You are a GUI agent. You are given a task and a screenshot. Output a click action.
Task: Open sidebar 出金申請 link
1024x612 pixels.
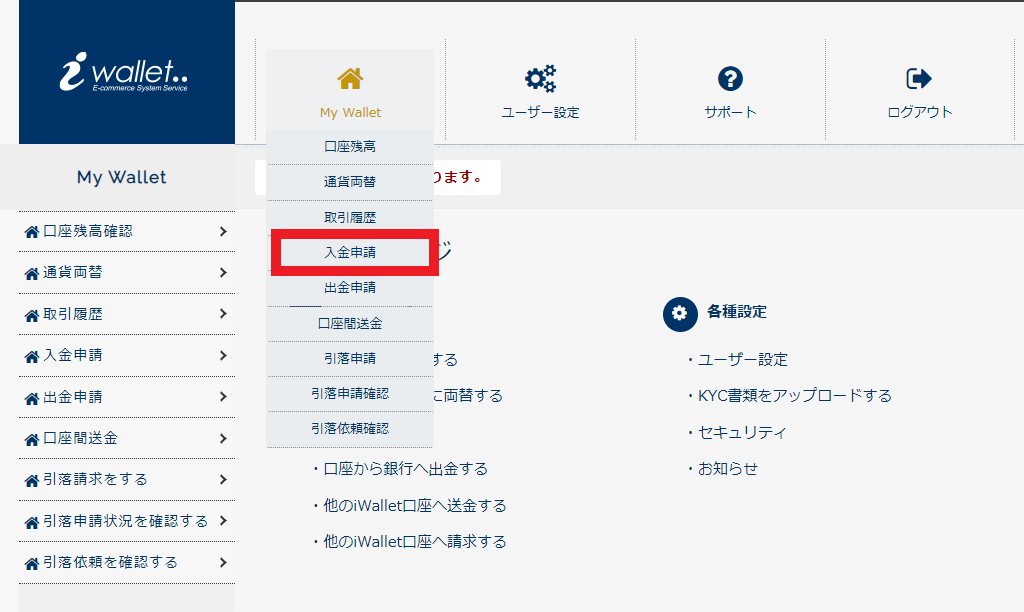point(72,396)
